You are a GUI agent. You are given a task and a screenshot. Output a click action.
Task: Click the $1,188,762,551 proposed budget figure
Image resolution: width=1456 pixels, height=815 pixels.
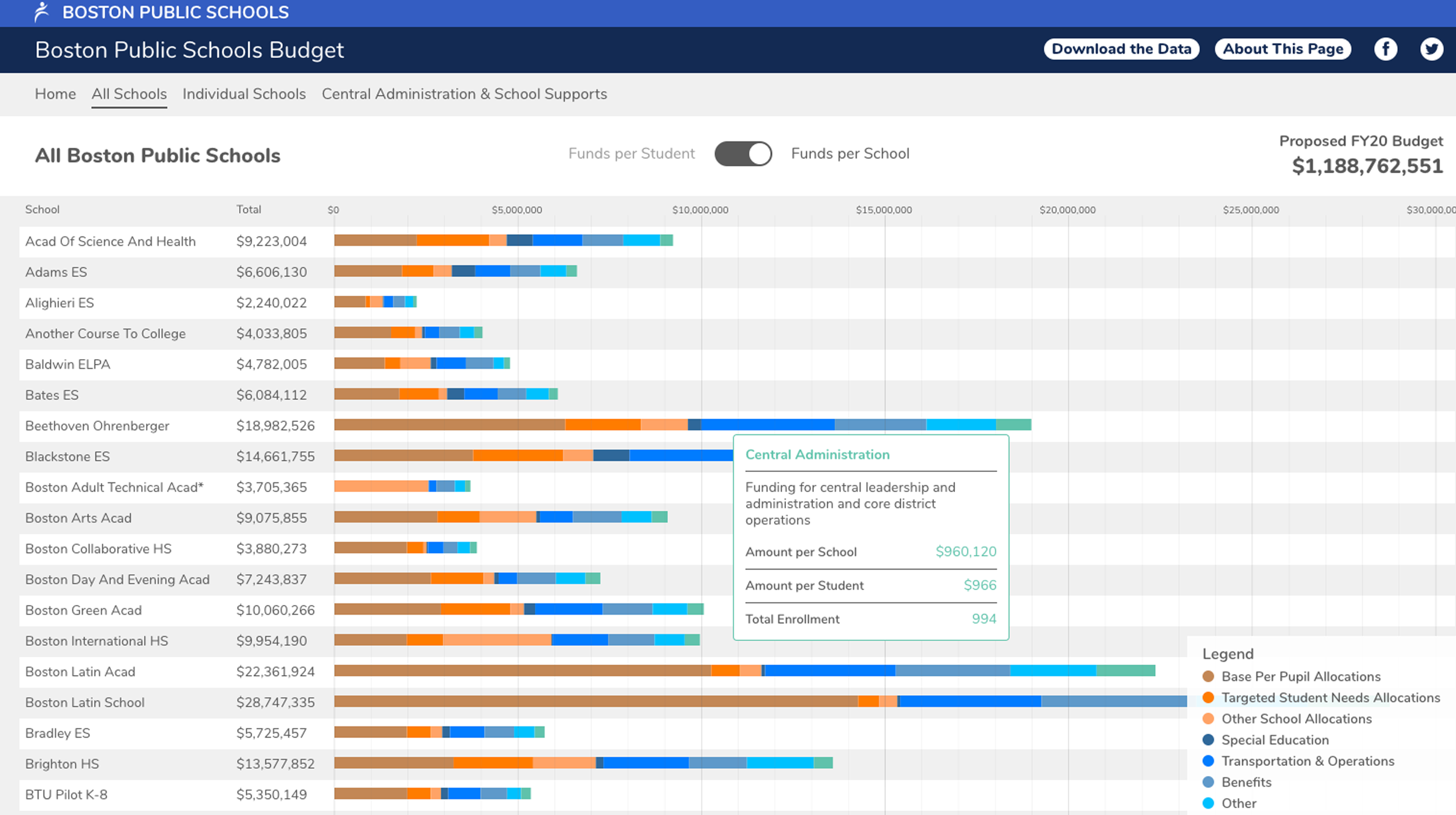pos(1367,166)
